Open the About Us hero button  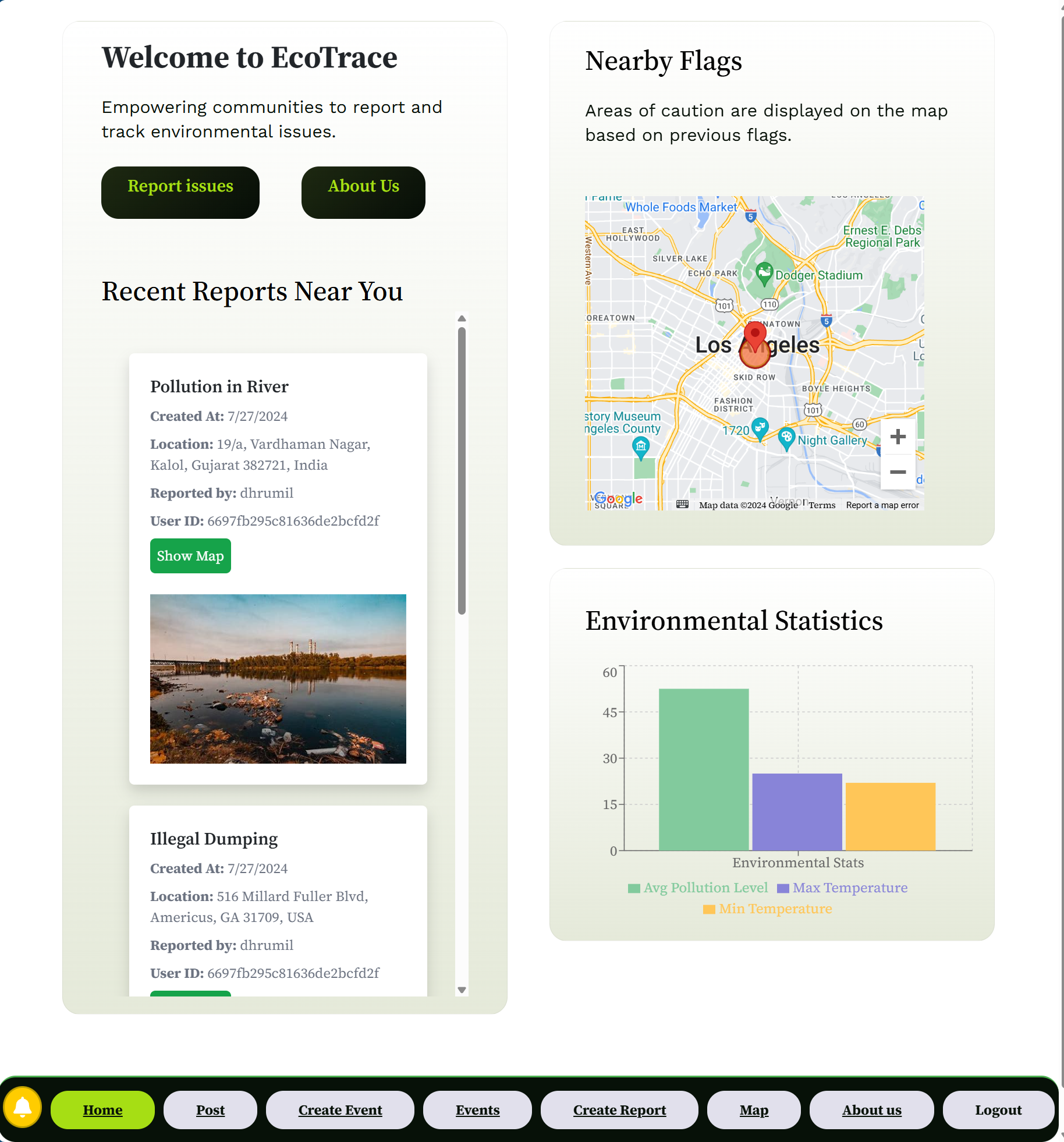[x=363, y=192]
